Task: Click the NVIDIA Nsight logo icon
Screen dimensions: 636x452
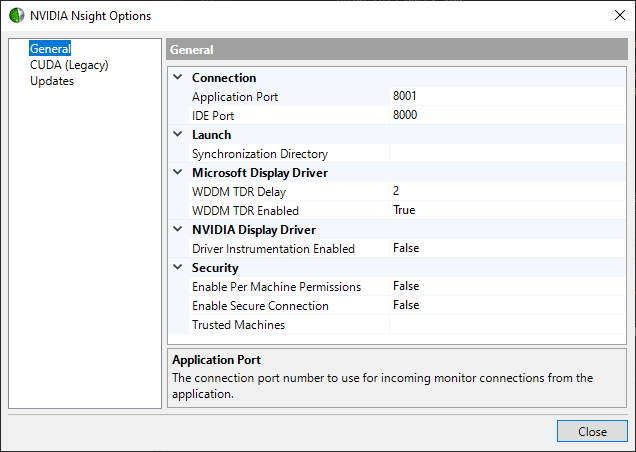Action: point(17,15)
